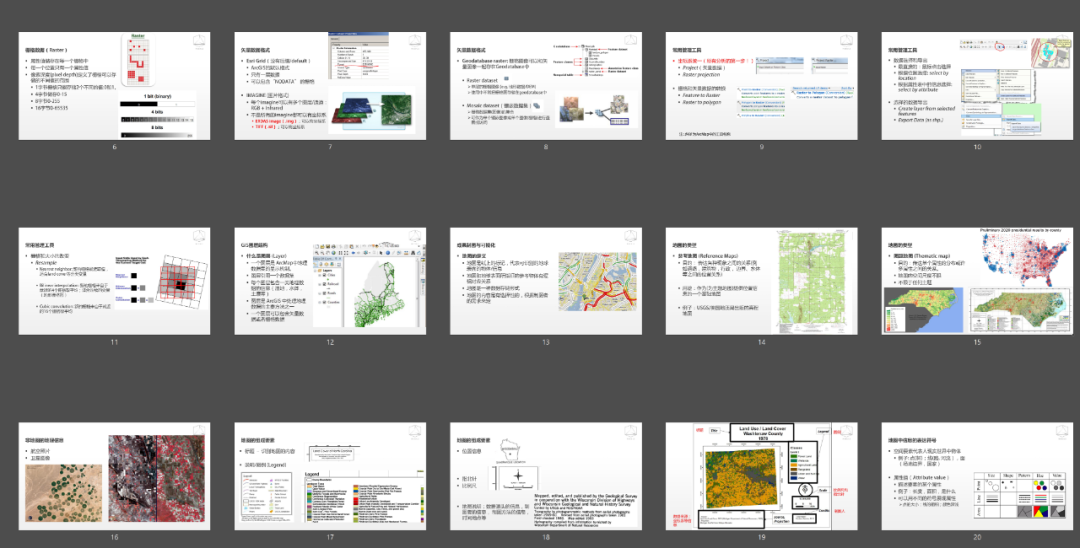Select slide 6 about Raster data
This screenshot has height=548, width=1080.
[114, 85]
